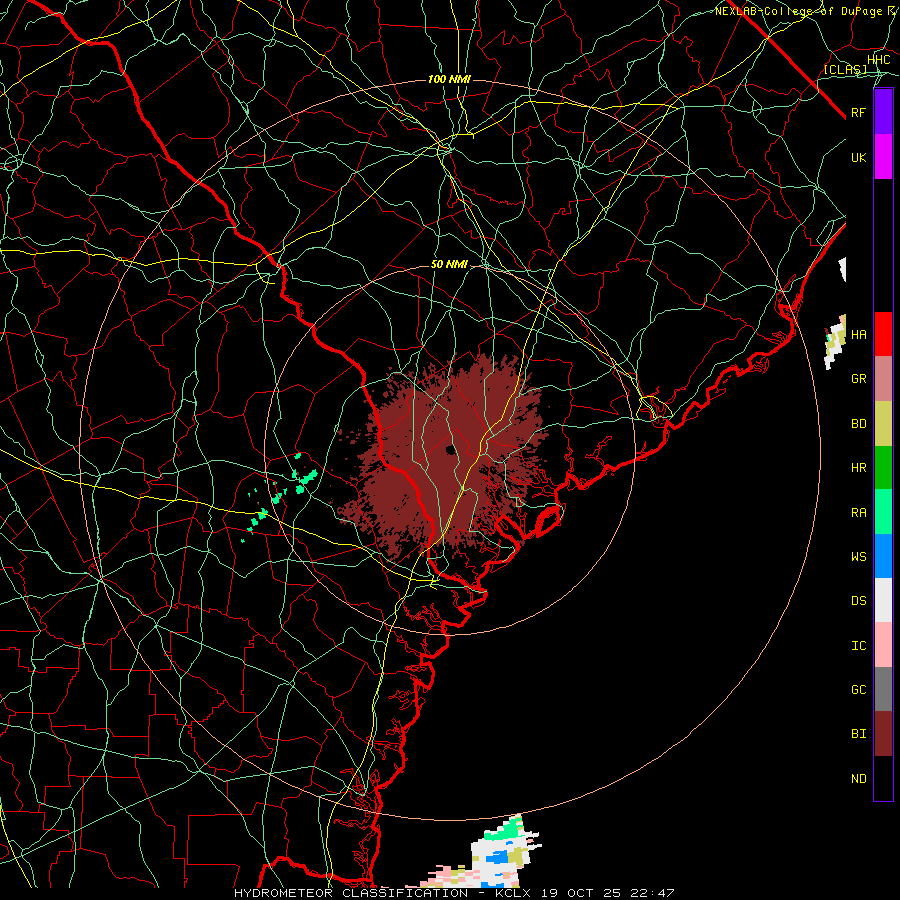Click the RF purple legend swatch
The height and width of the screenshot is (900, 900).
pos(883,112)
